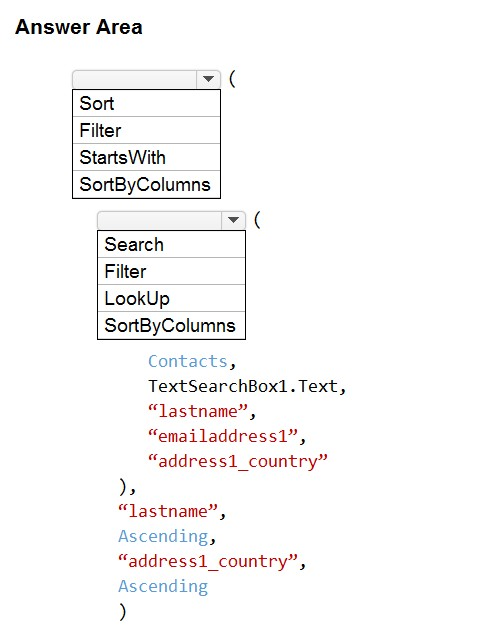Image resolution: width=503 pixels, height=643 pixels.
Task: Choose Filter above the StartsWith option
Action: [146, 130]
